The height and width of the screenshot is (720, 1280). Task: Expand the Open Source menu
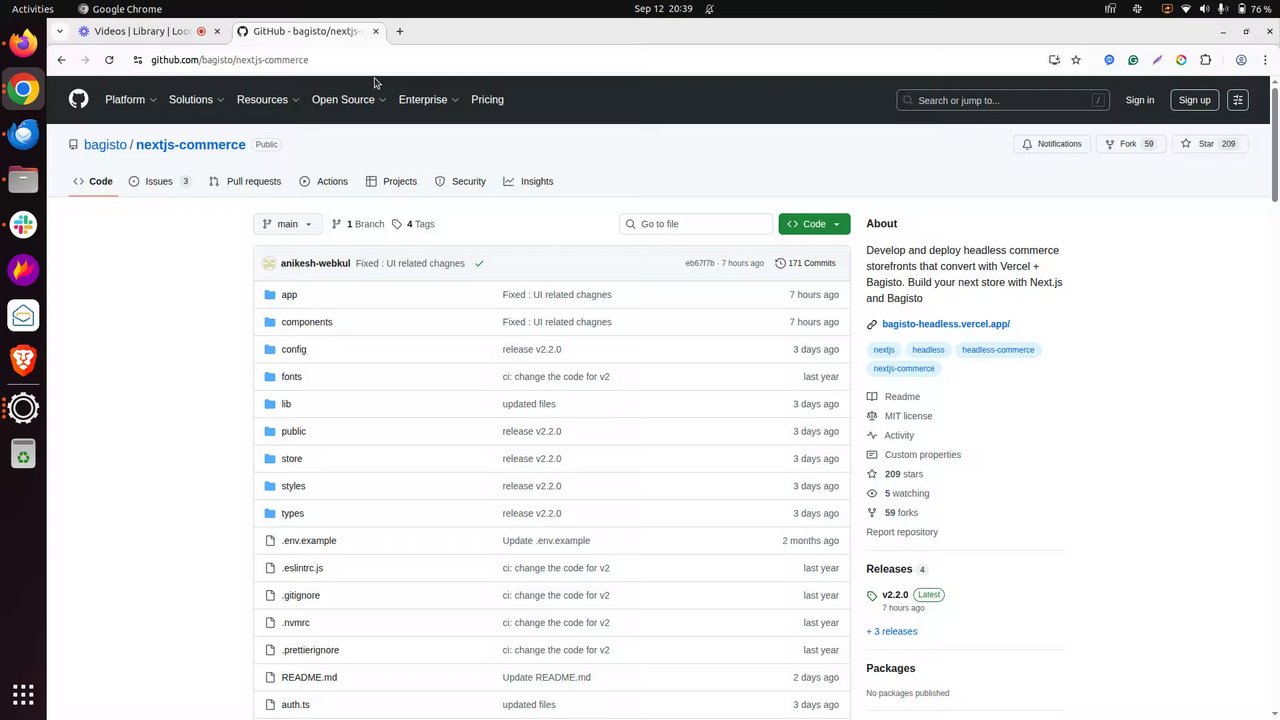[x=349, y=100]
